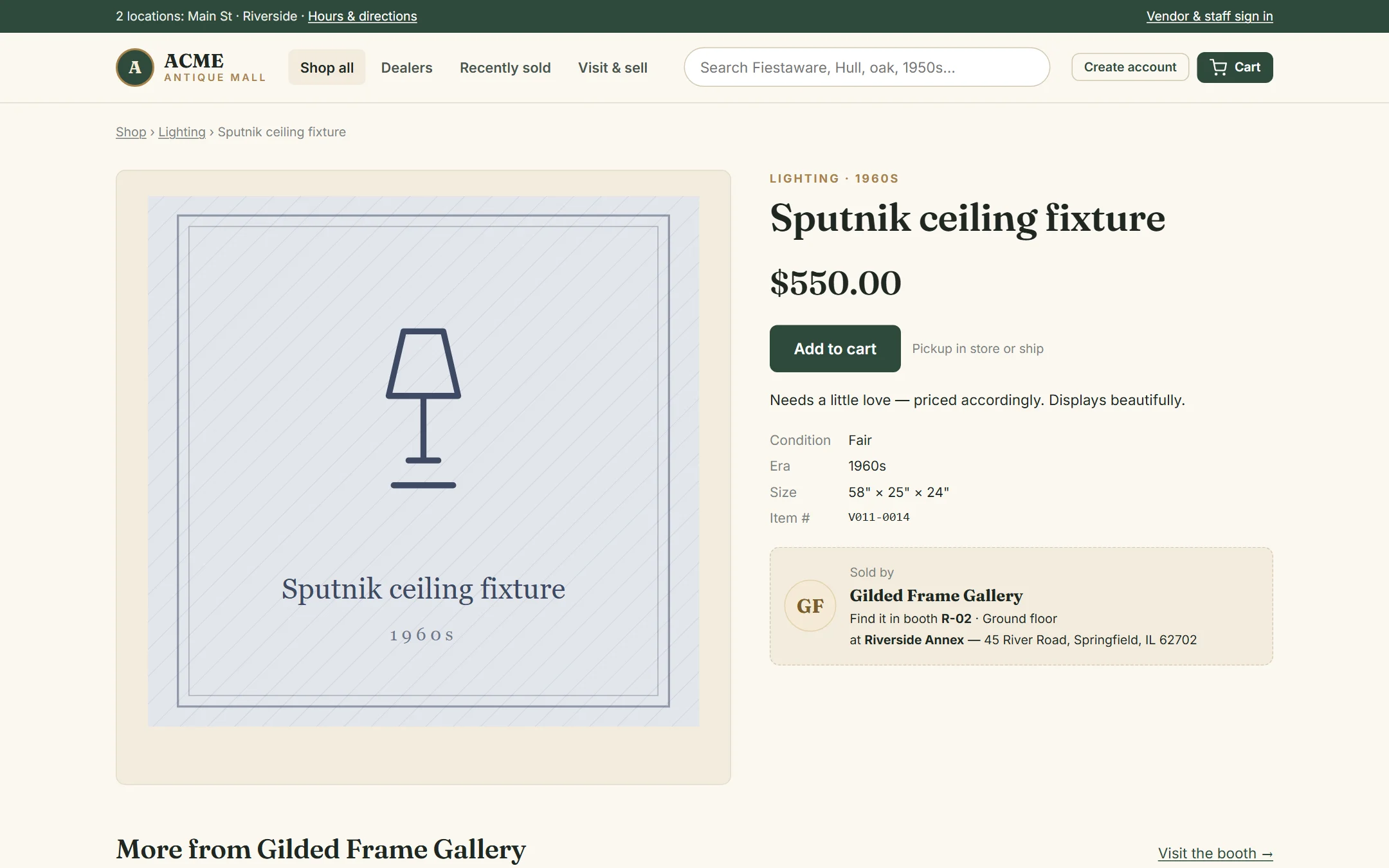This screenshot has width=1389, height=868.
Task: Click the More from Gilded Frame Gallery heading
Action: (x=321, y=850)
